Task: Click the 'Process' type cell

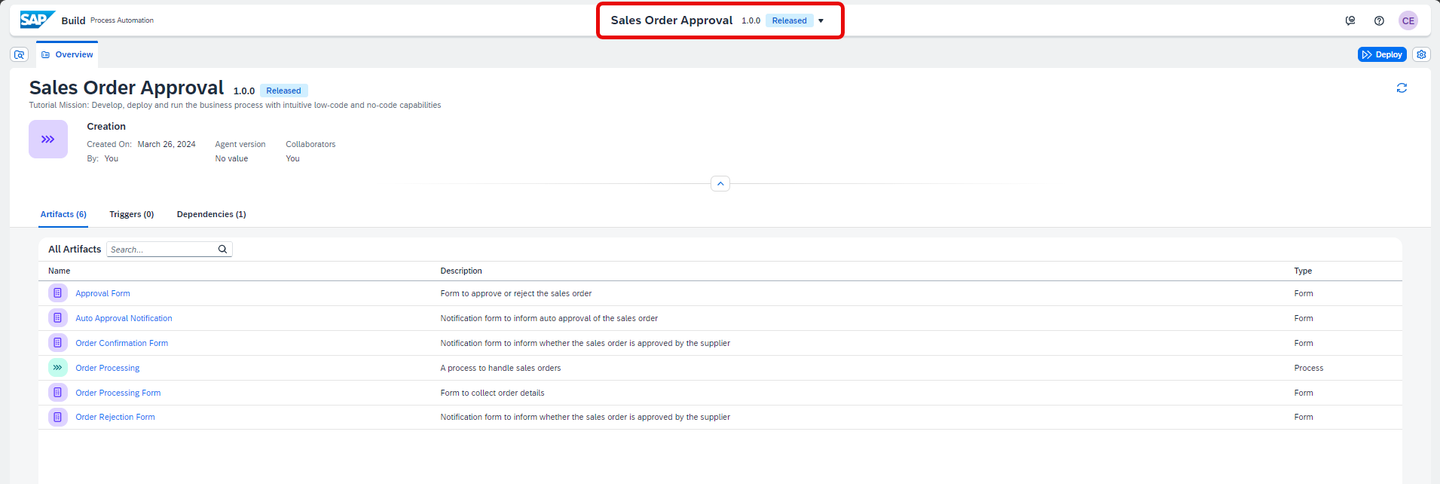Action: coord(1308,368)
